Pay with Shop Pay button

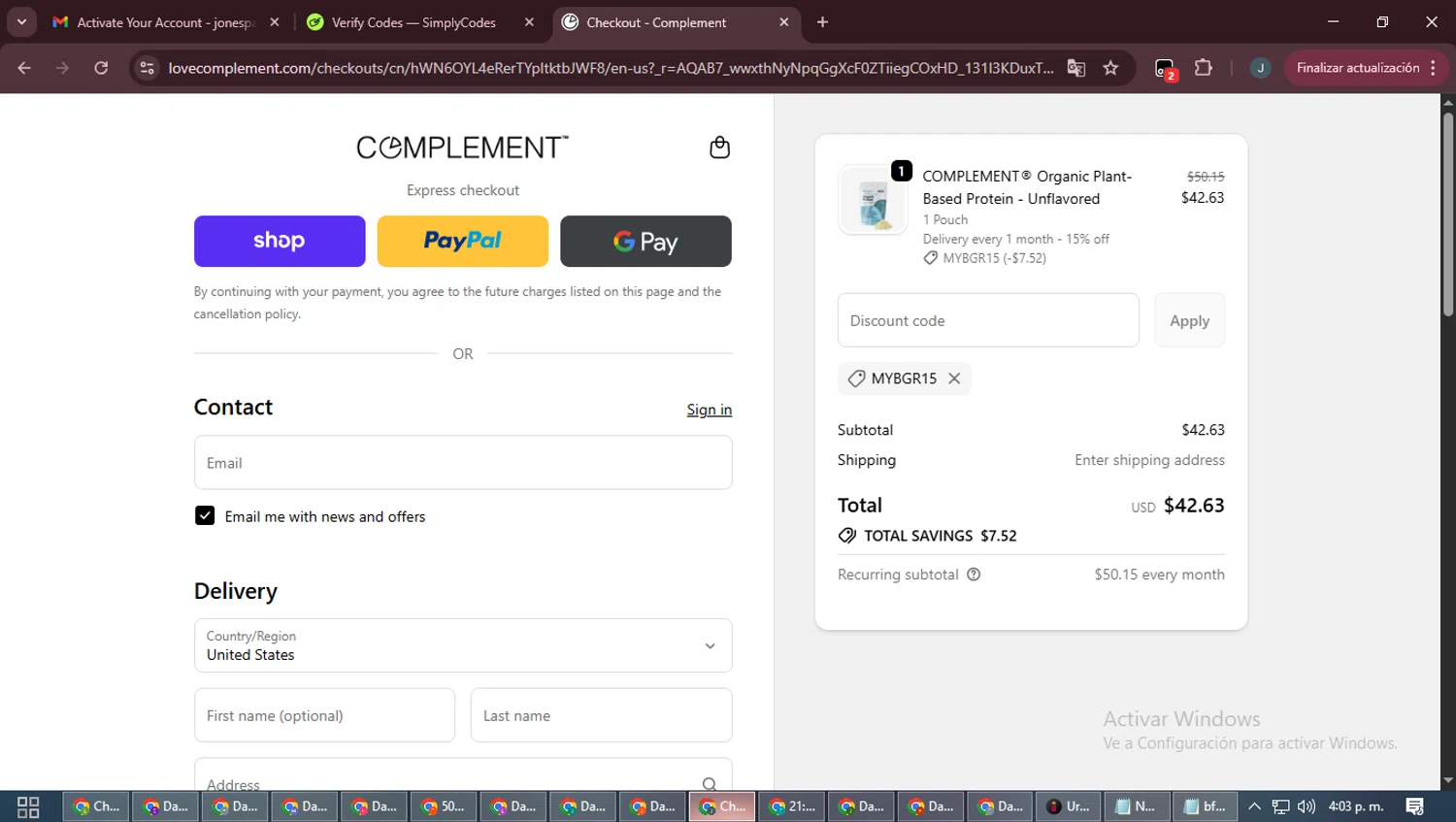point(280,241)
